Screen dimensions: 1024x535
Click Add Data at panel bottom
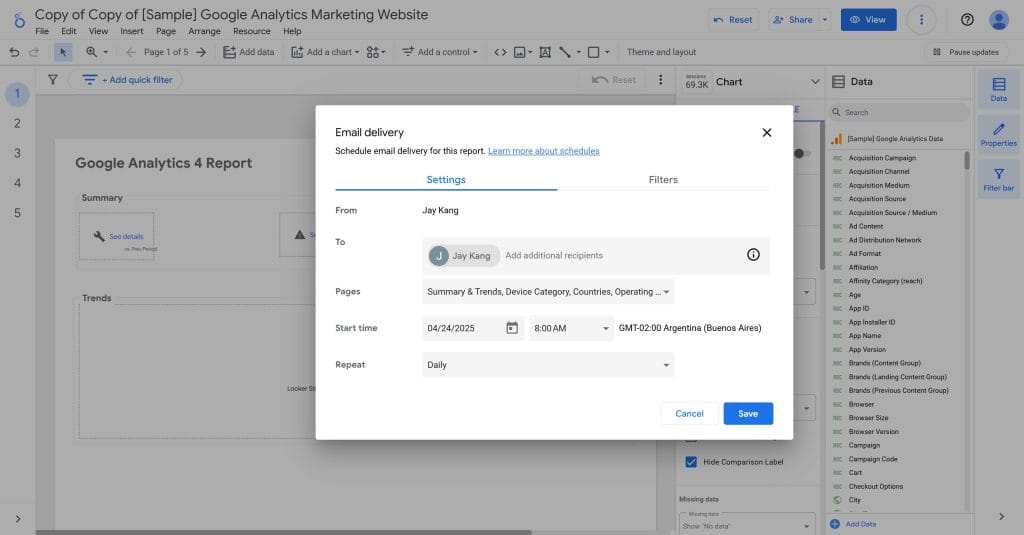pyautogui.click(x=854, y=524)
